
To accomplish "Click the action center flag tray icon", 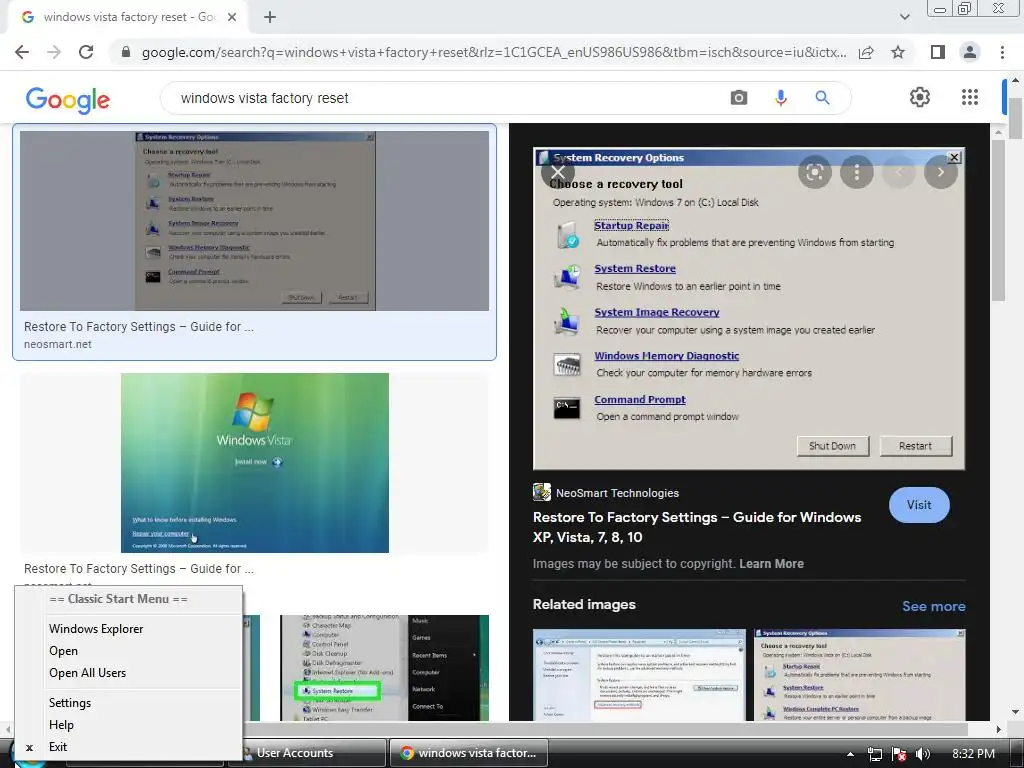I will (899, 754).
